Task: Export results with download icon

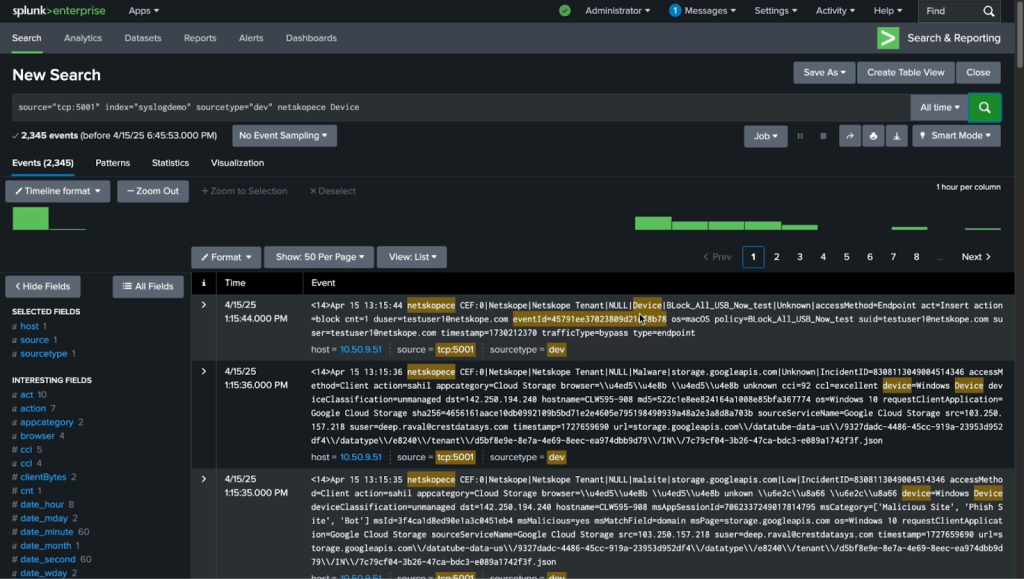Action: 897,136
